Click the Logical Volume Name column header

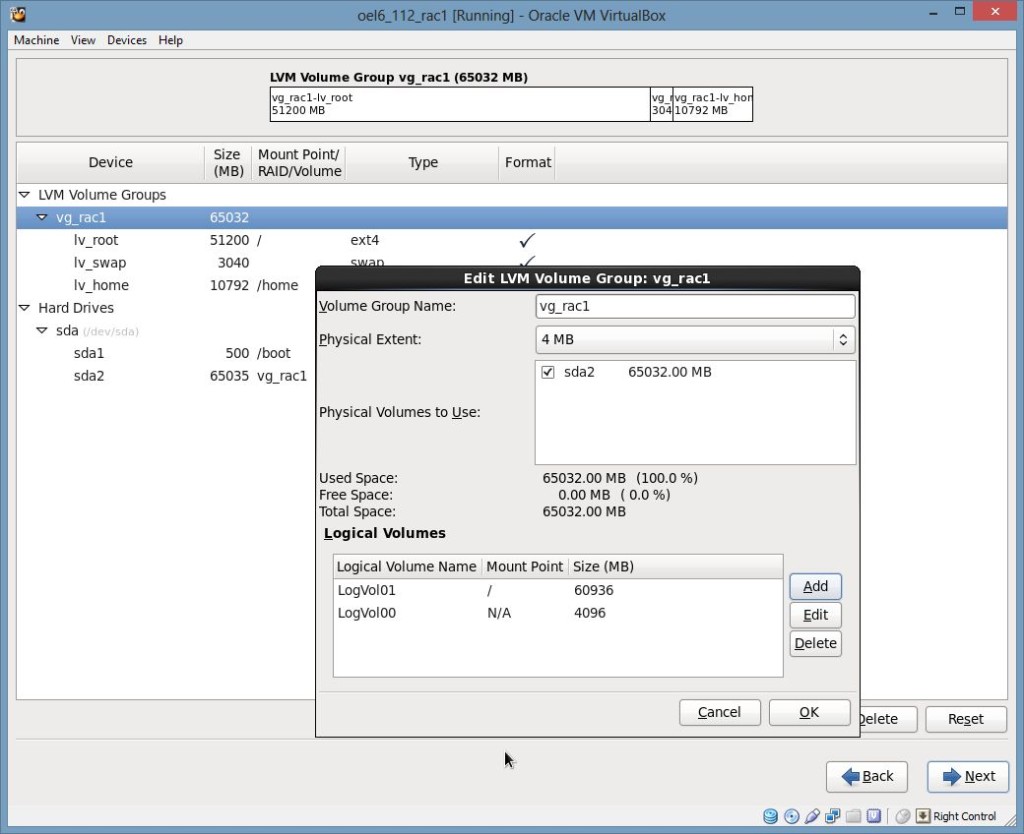tap(407, 567)
